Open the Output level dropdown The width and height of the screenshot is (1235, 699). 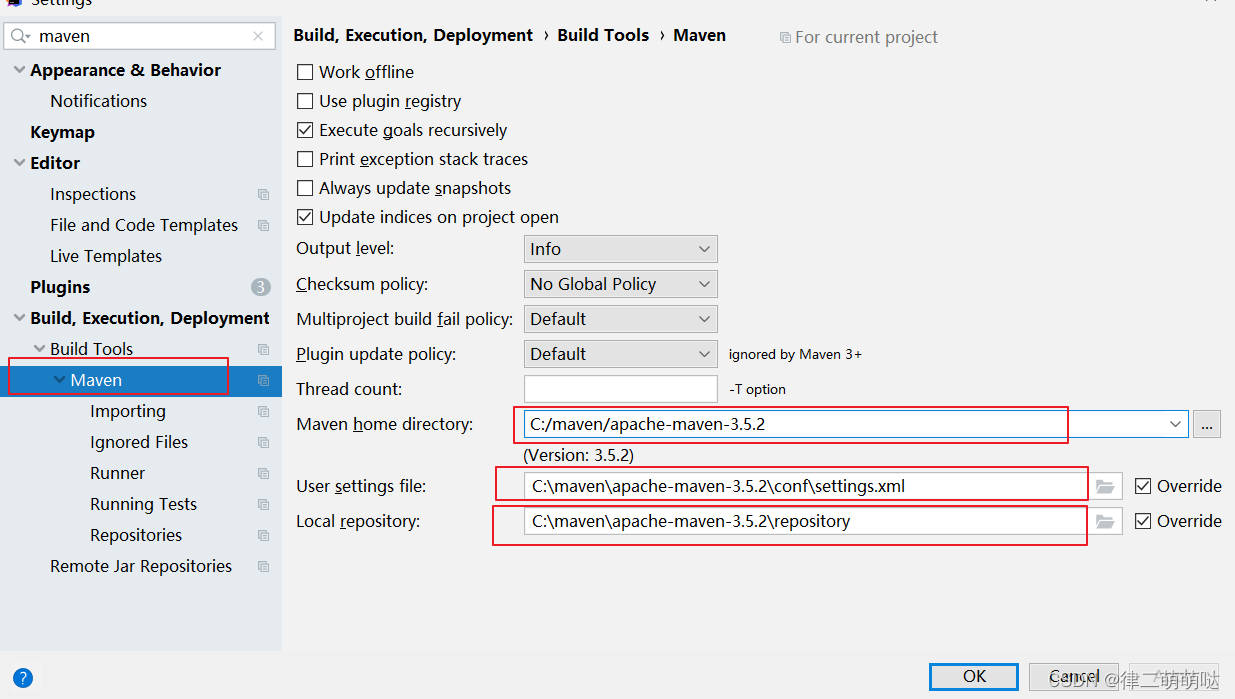click(x=620, y=249)
